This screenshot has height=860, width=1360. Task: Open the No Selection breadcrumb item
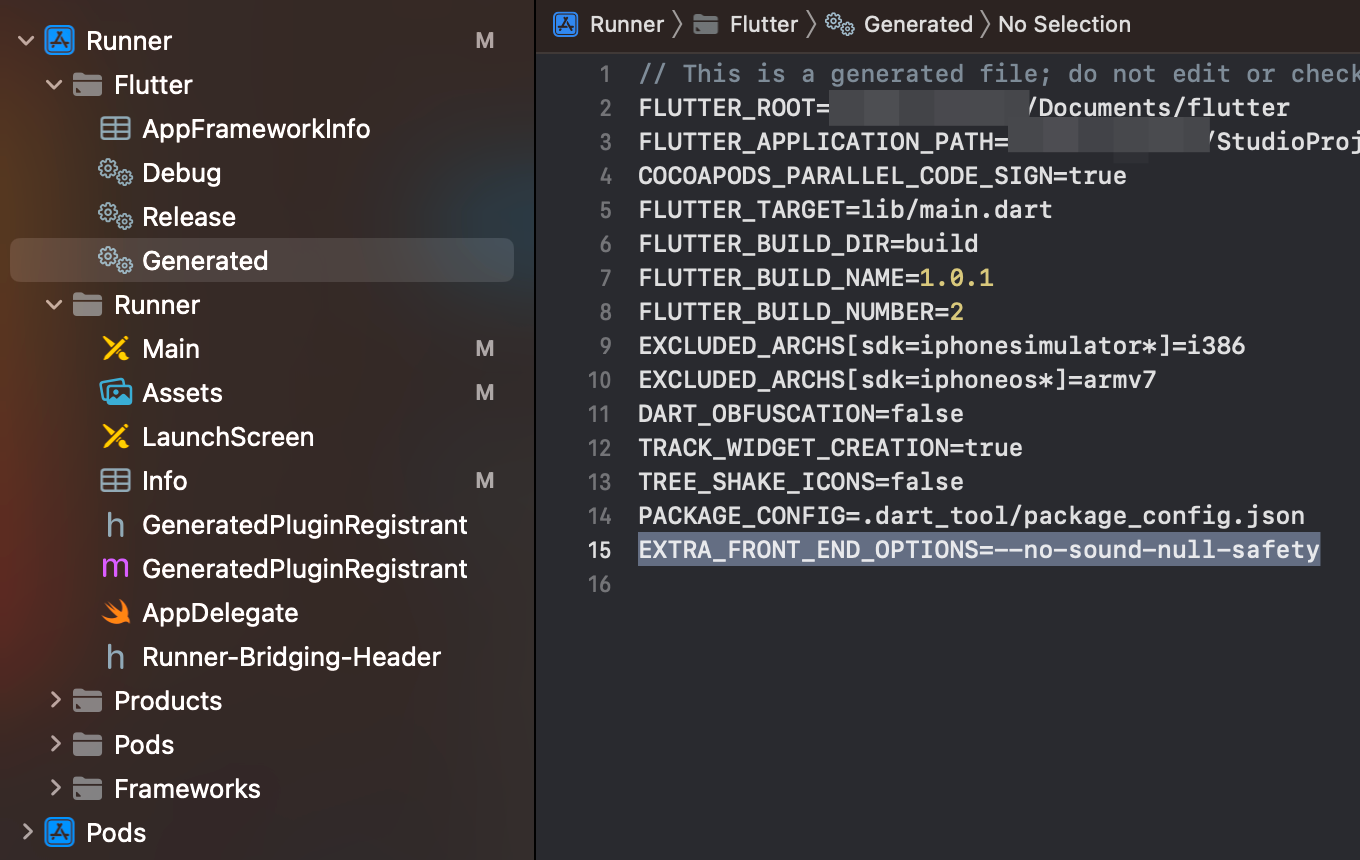(x=1064, y=25)
